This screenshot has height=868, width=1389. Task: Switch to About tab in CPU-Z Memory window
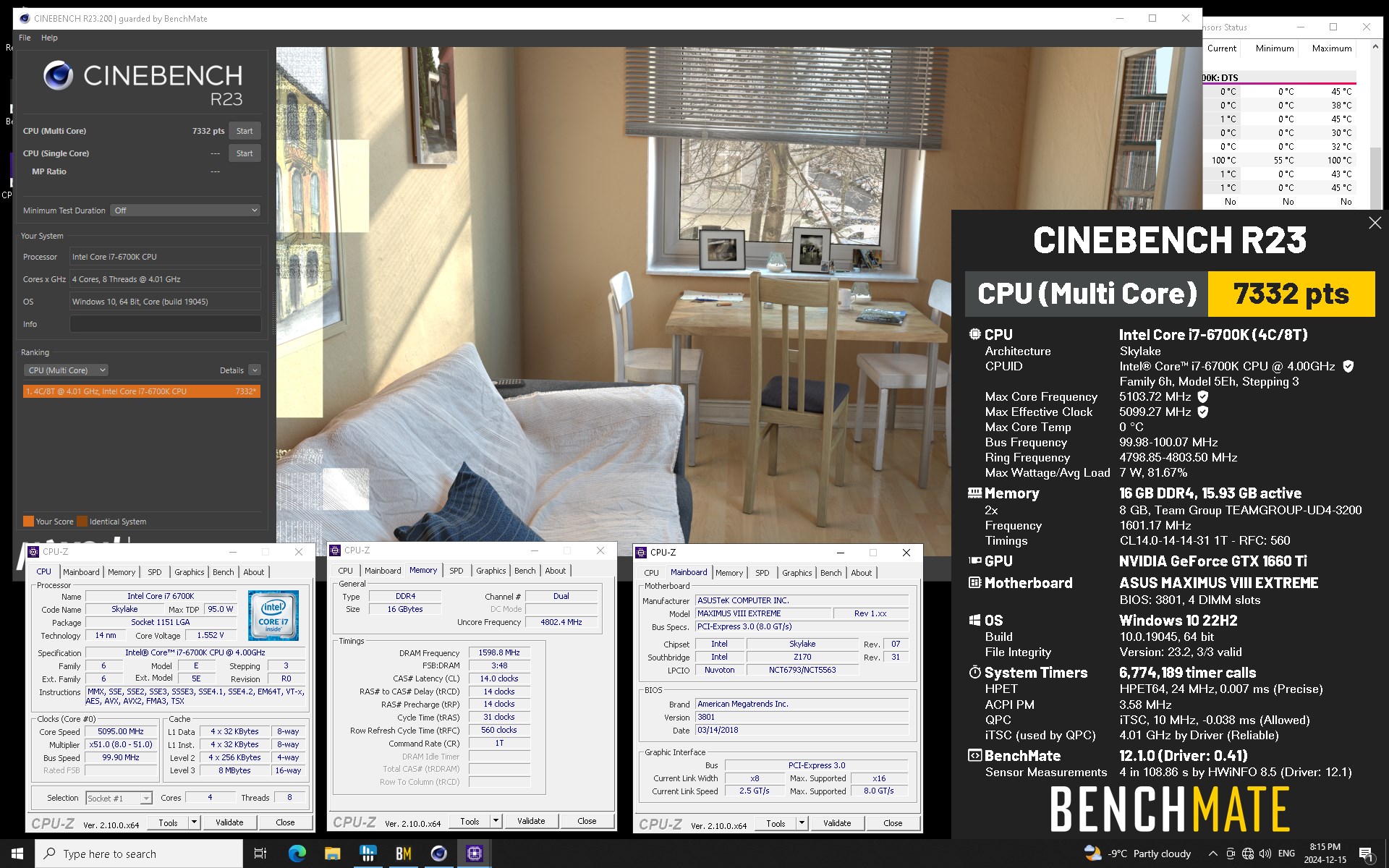(x=555, y=571)
